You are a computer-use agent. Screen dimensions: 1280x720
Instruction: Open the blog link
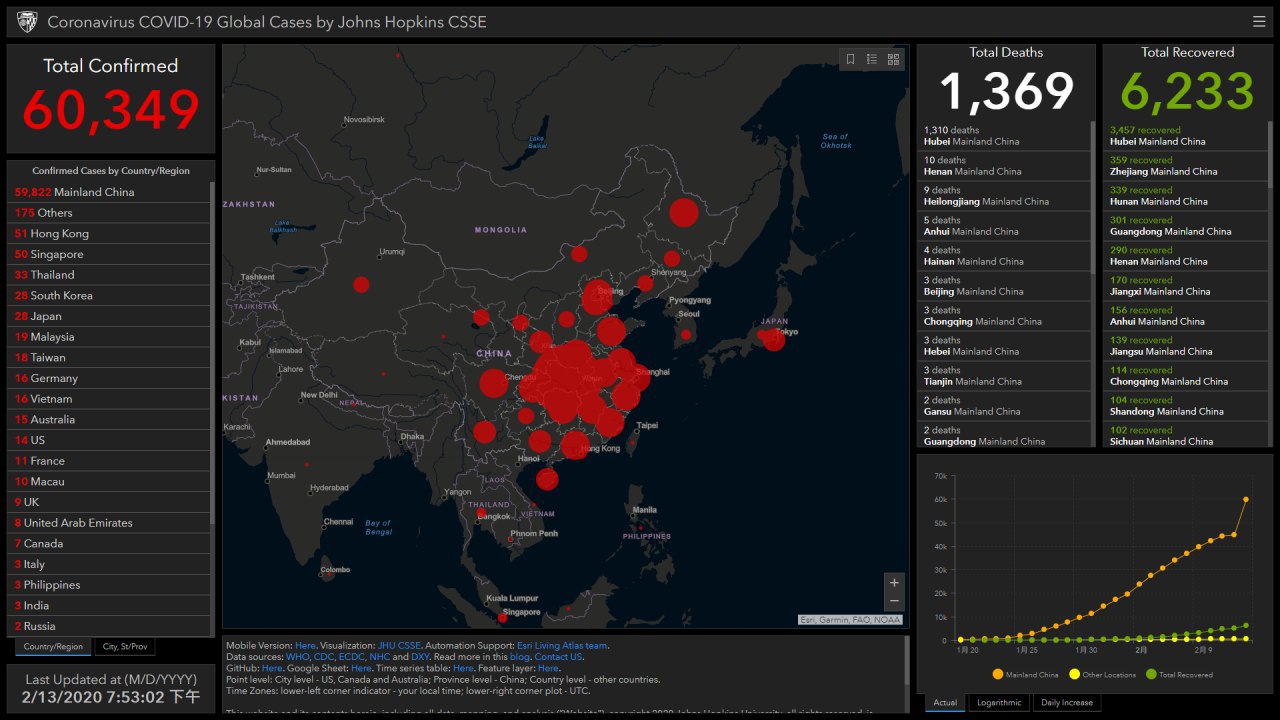[518, 657]
